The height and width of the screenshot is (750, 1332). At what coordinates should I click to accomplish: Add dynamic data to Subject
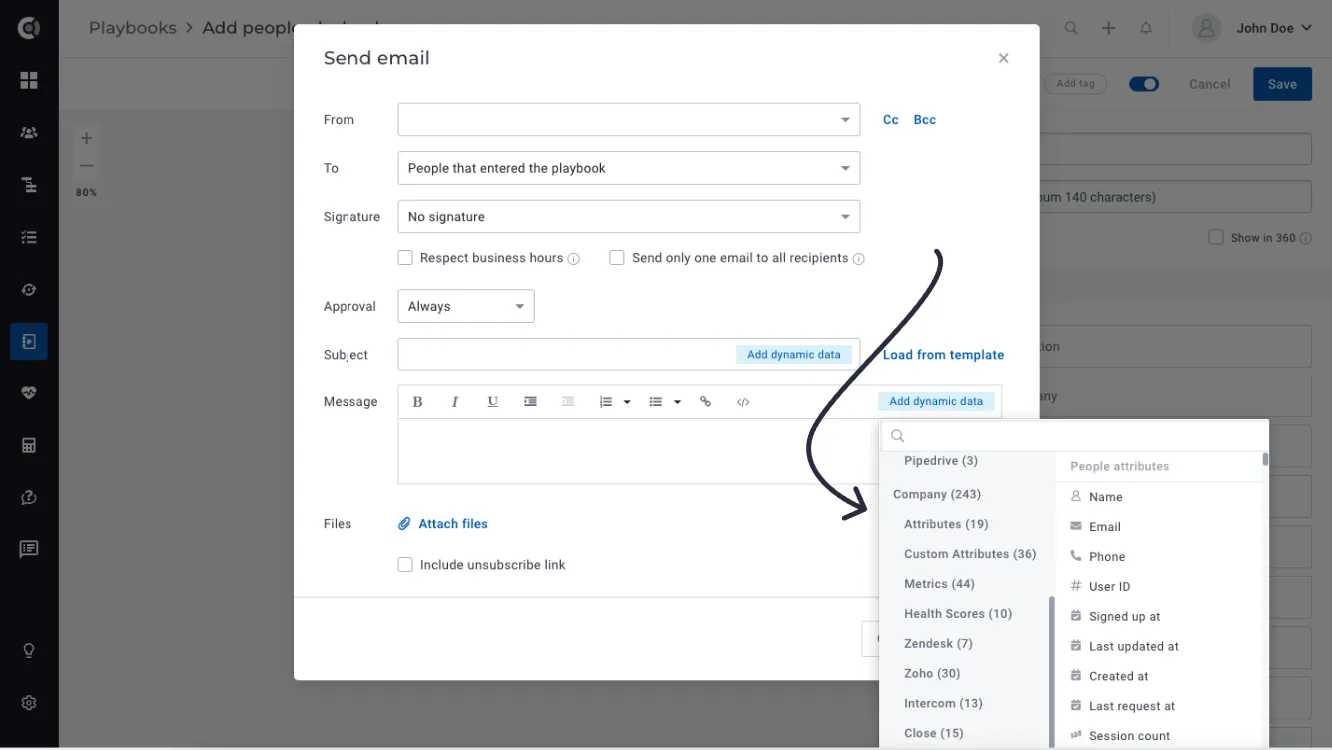(794, 355)
